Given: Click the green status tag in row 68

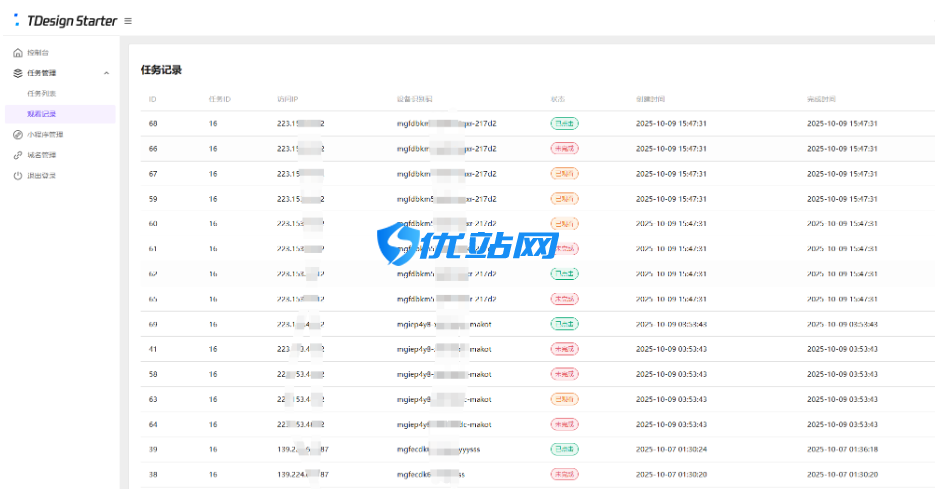Looking at the screenshot, I should click(x=564, y=123).
